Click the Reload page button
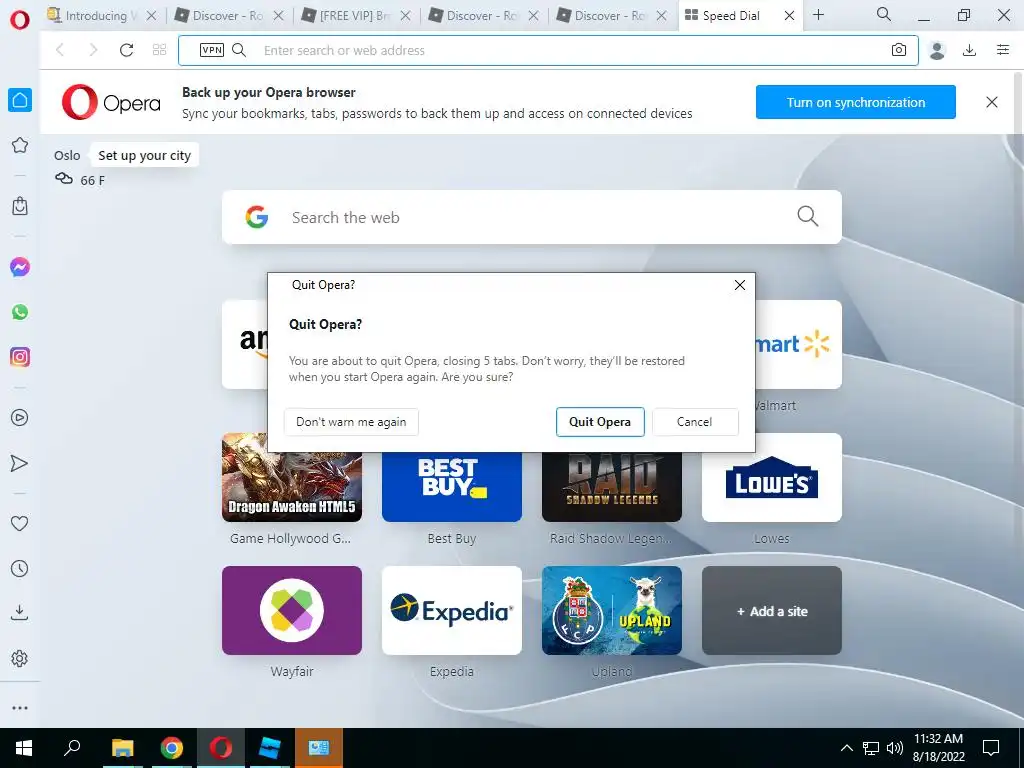 coord(126,50)
